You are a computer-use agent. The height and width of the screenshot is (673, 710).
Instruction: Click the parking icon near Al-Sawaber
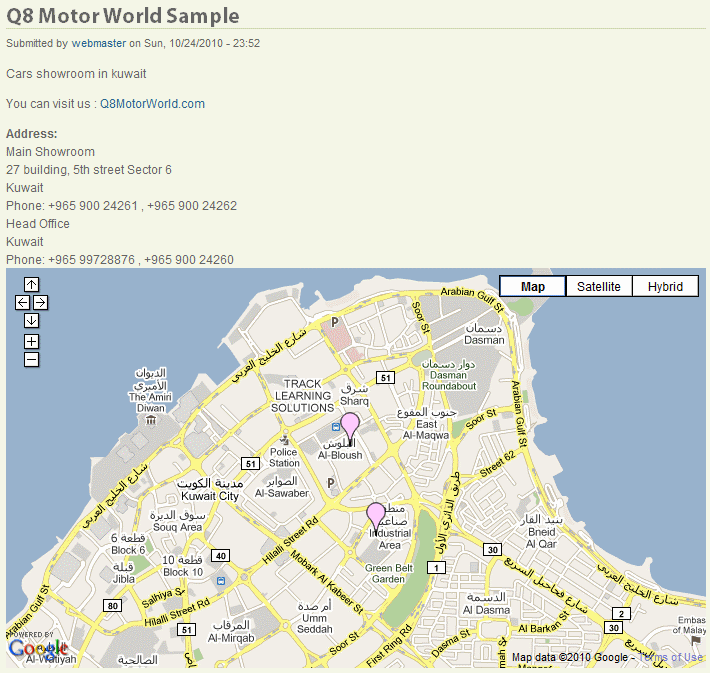tap(331, 483)
